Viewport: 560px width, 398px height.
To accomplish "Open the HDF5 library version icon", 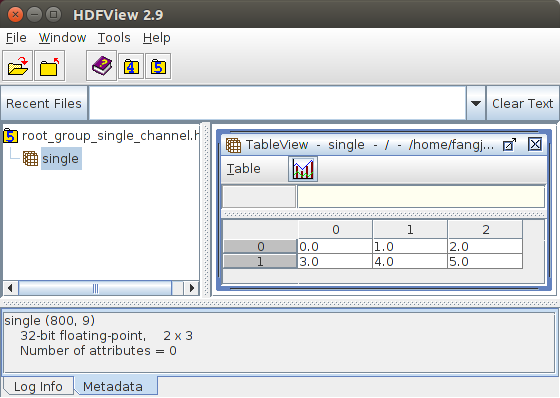I will click(x=158, y=66).
